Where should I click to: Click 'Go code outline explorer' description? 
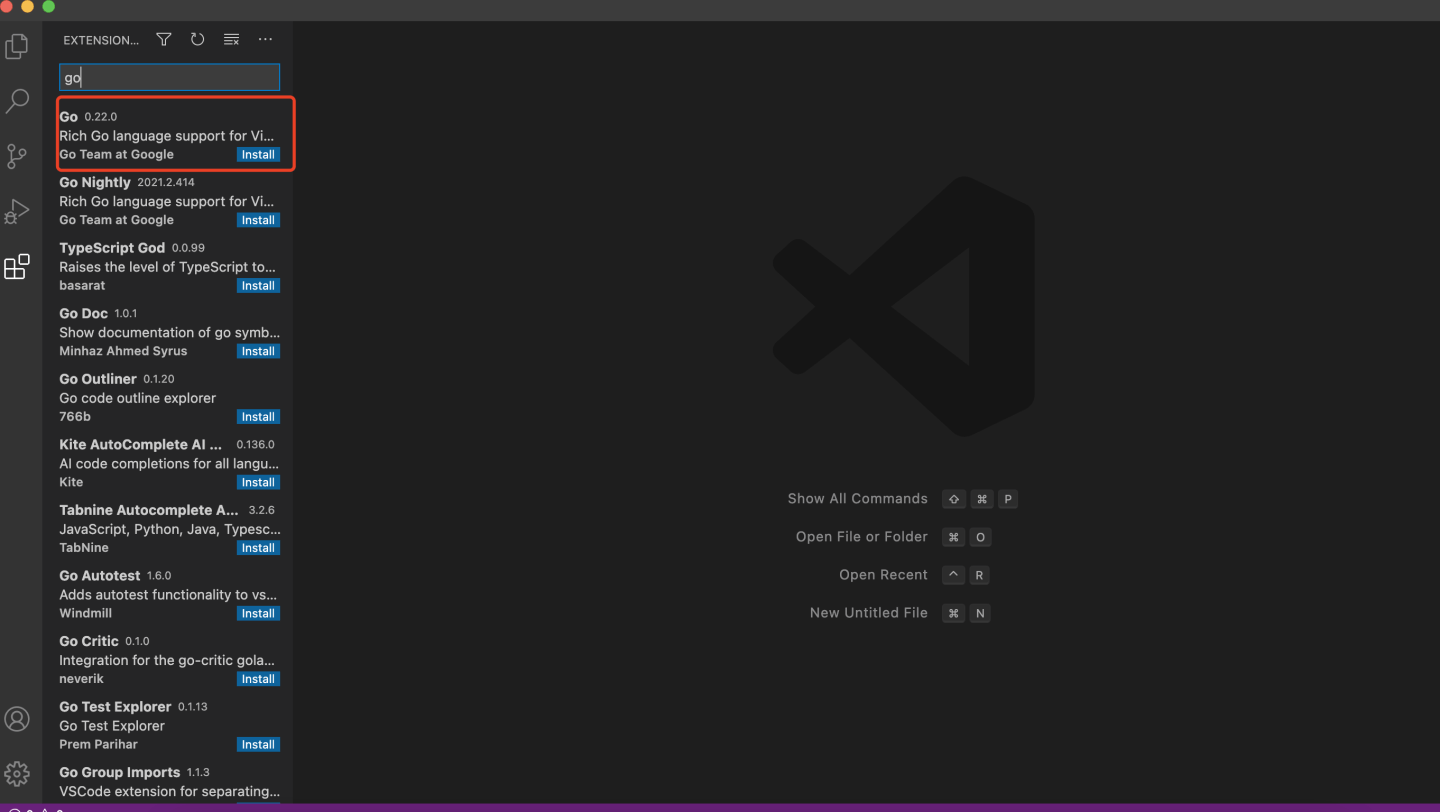tap(138, 398)
